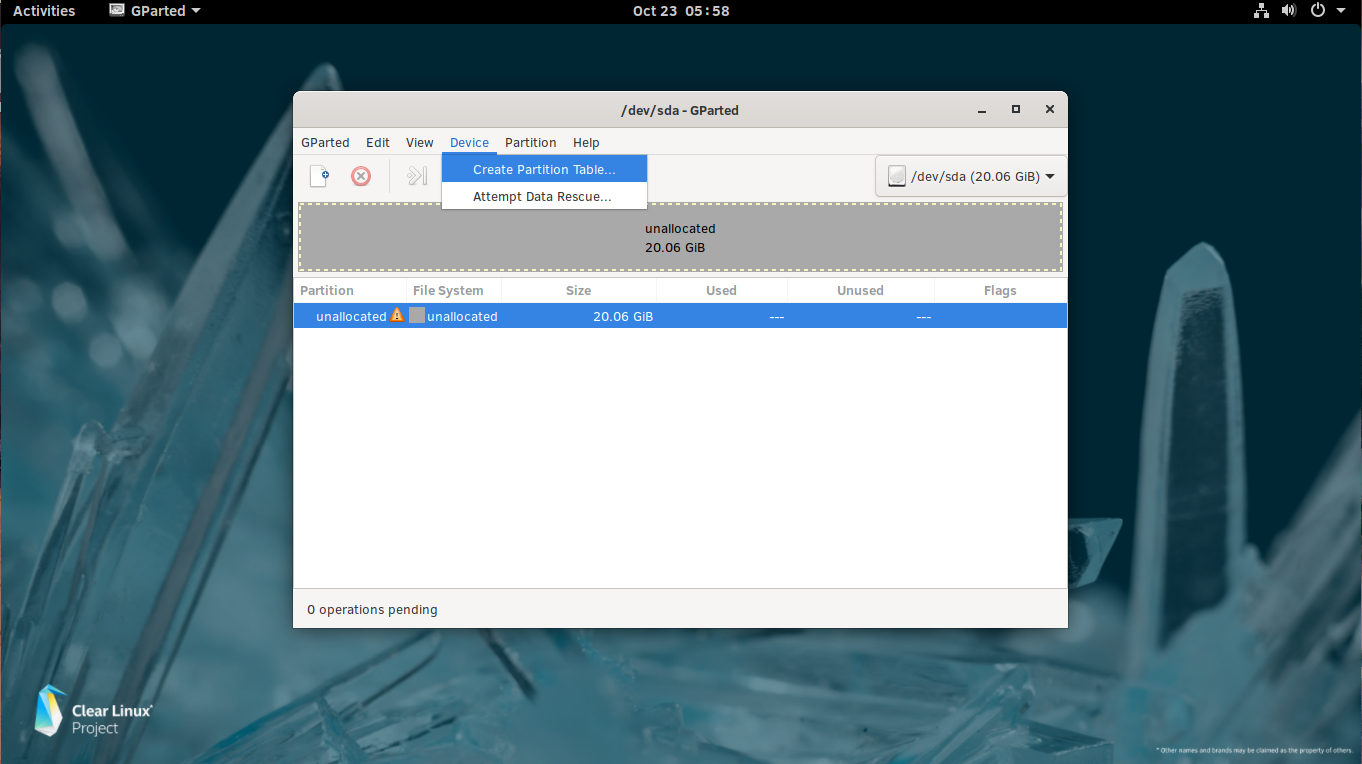Sort by the Flags column header

point(1000,290)
